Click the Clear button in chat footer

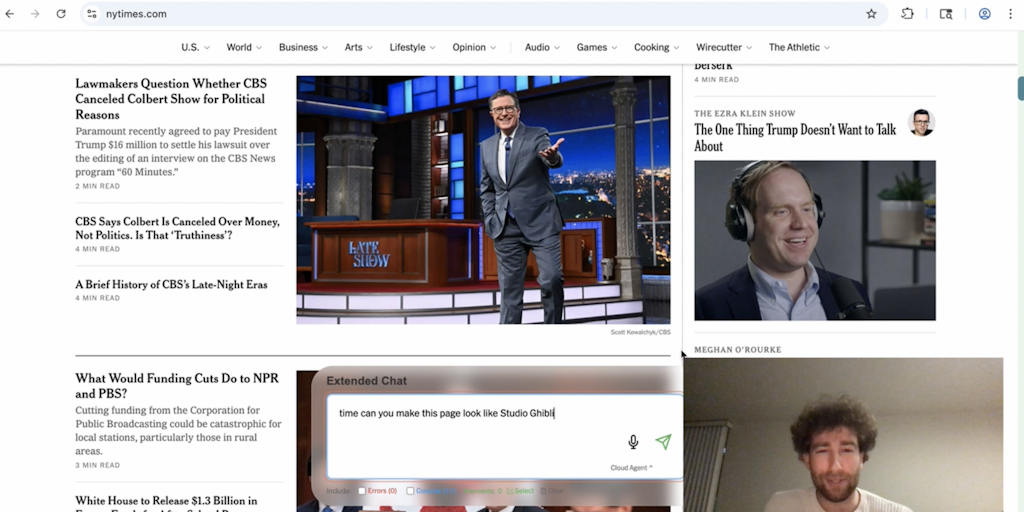[552, 491]
